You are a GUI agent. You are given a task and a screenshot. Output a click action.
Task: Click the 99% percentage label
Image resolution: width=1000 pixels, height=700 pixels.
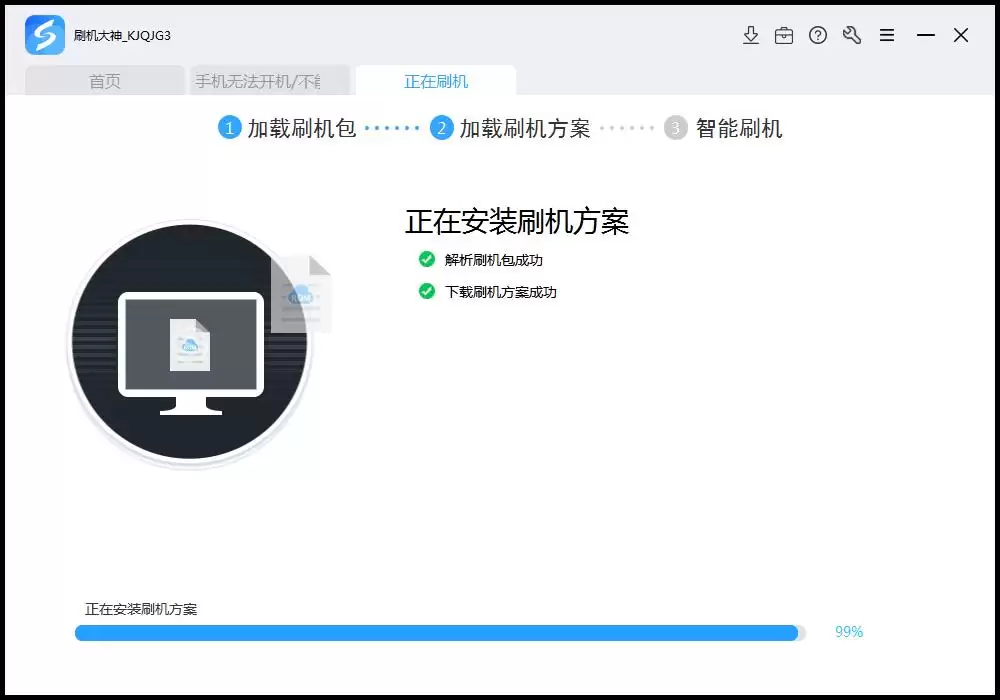pyautogui.click(x=847, y=632)
